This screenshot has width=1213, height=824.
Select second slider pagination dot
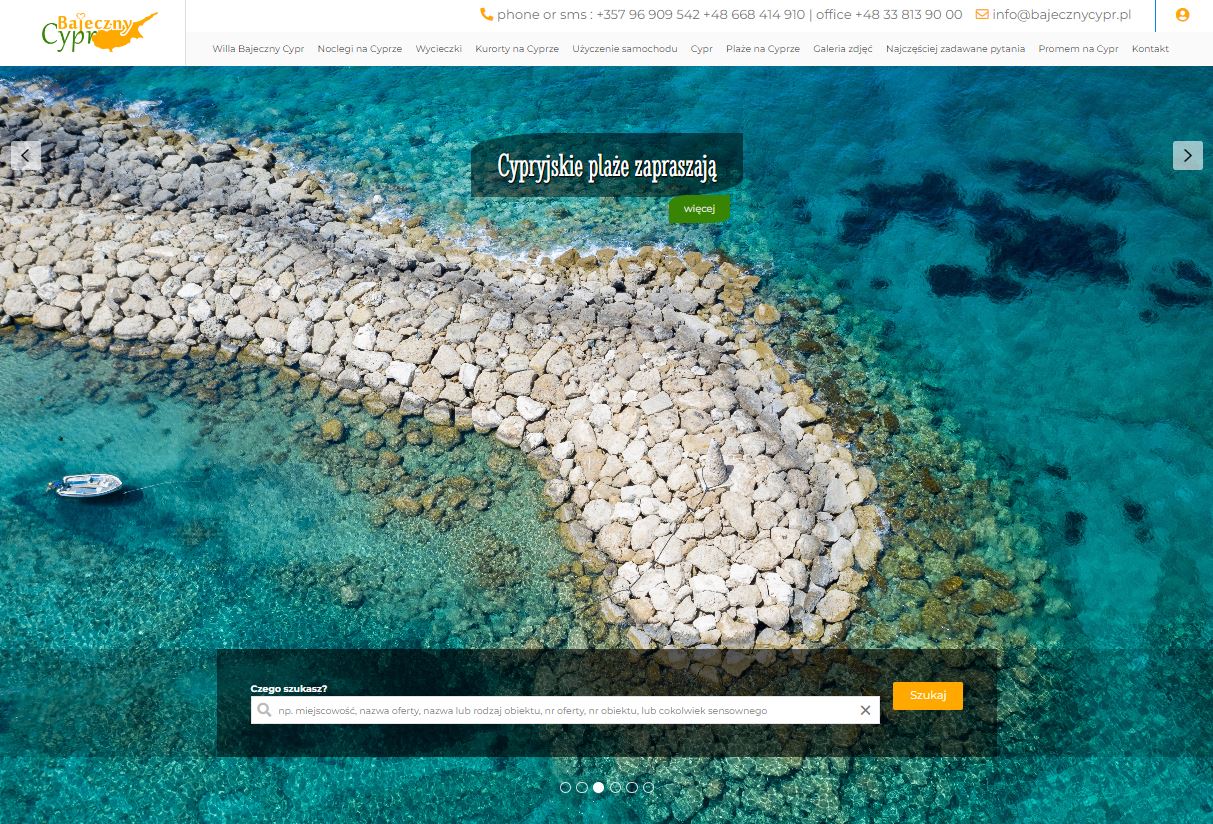(x=582, y=788)
